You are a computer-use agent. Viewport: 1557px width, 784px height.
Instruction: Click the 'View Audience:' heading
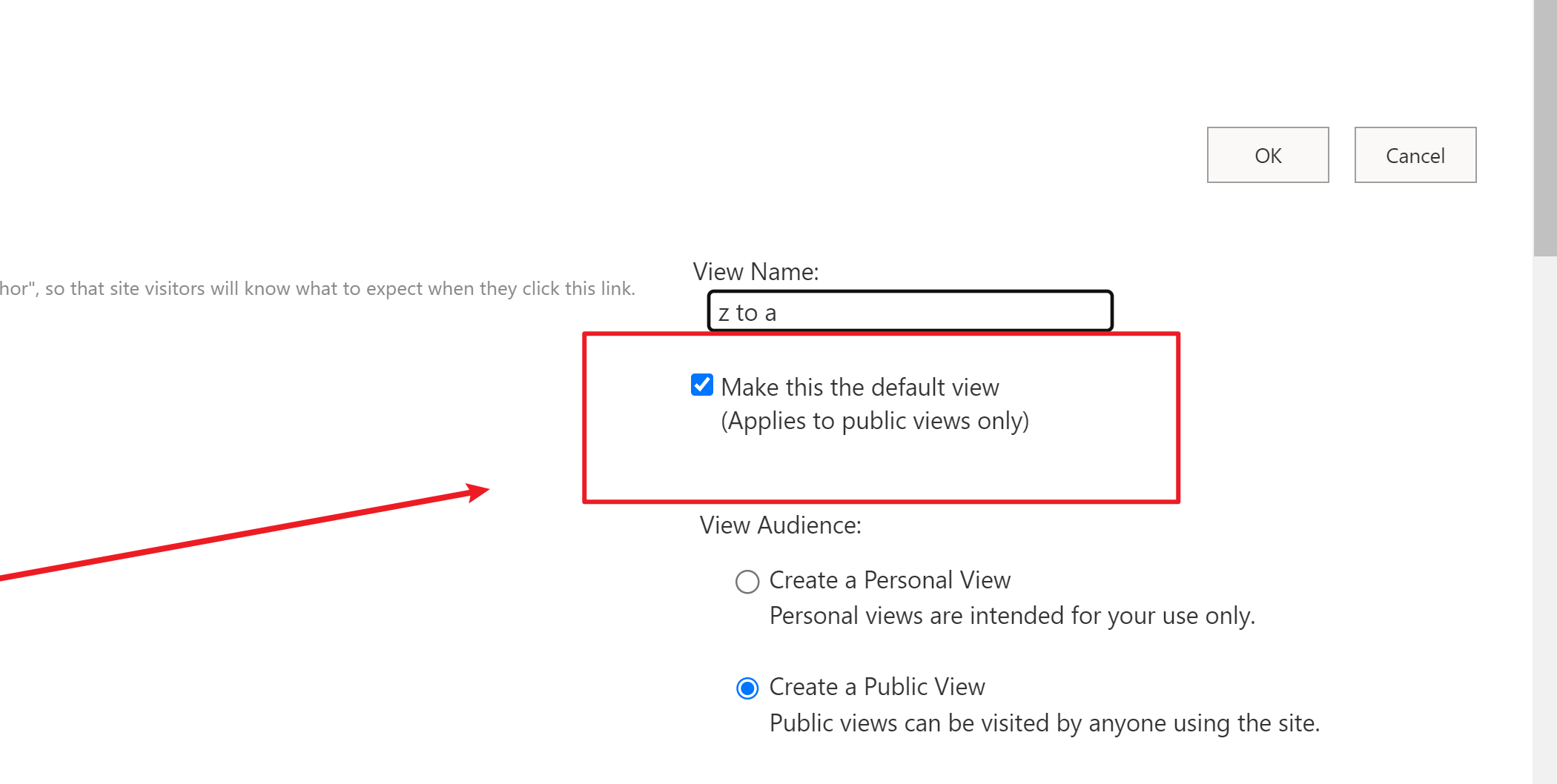(780, 525)
